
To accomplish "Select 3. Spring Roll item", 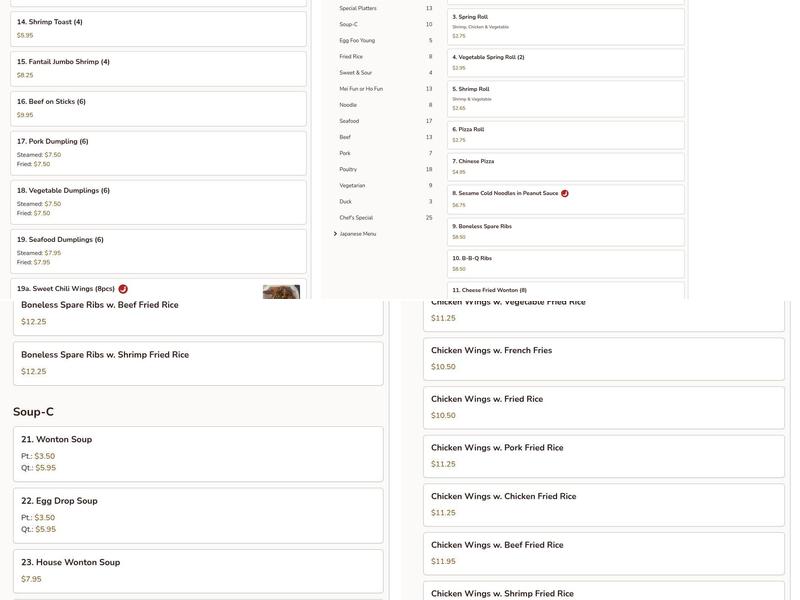I will point(565,26).
